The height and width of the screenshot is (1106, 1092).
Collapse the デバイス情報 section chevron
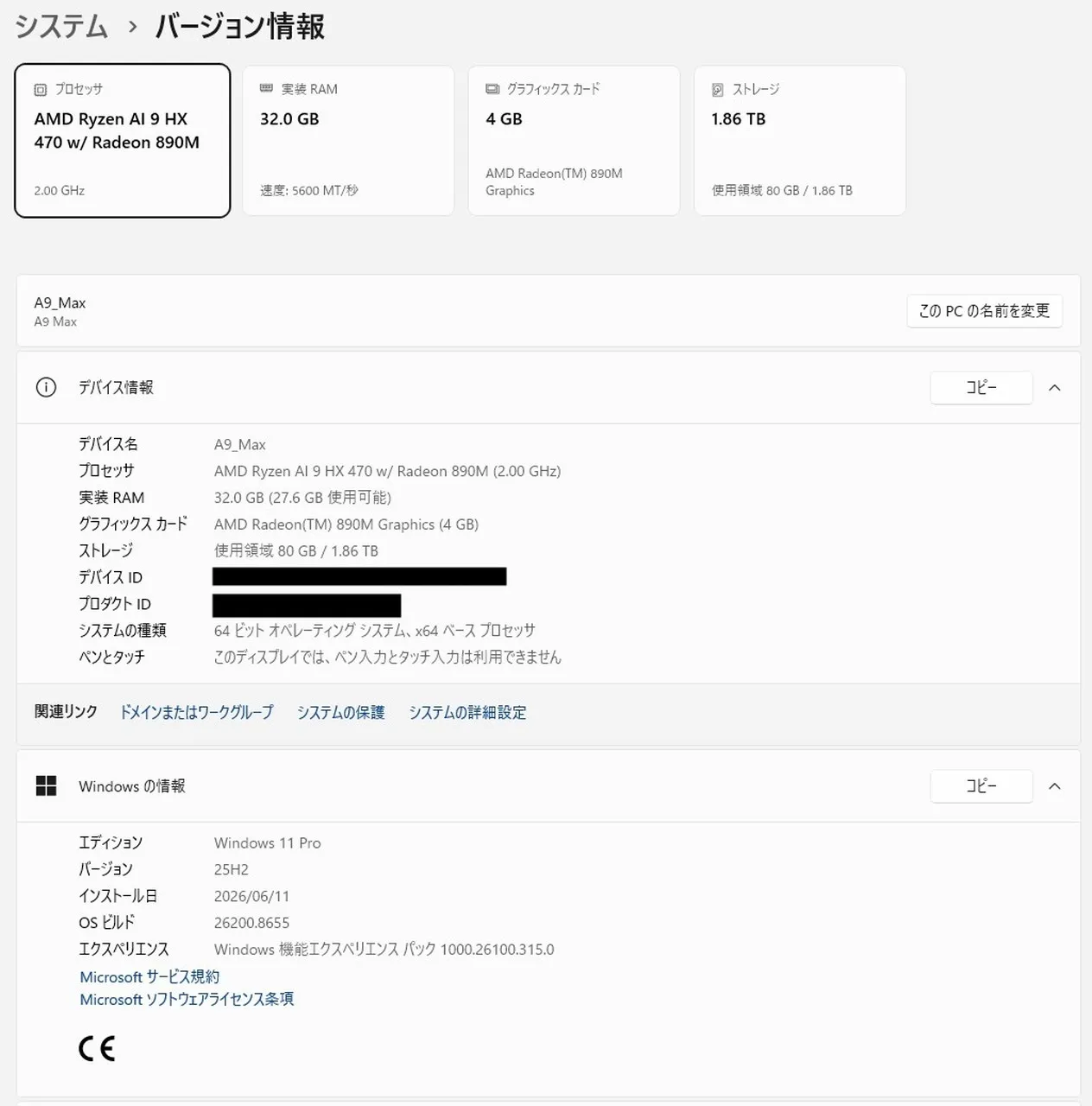coord(1054,387)
